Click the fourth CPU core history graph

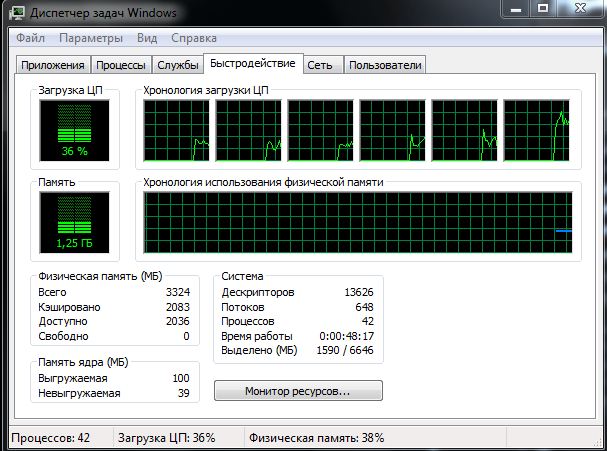[x=392, y=130]
